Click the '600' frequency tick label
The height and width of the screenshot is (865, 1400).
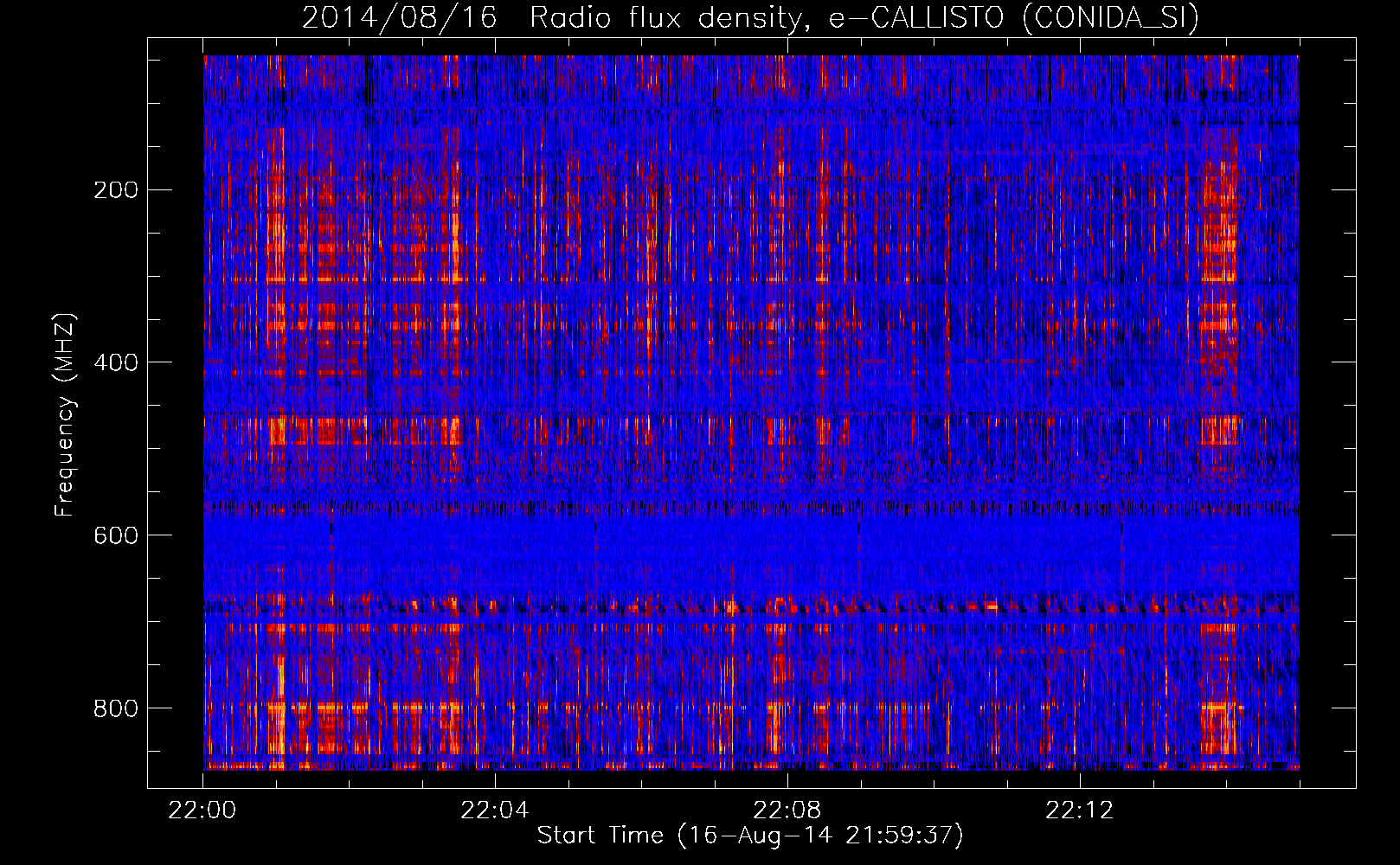115,535
